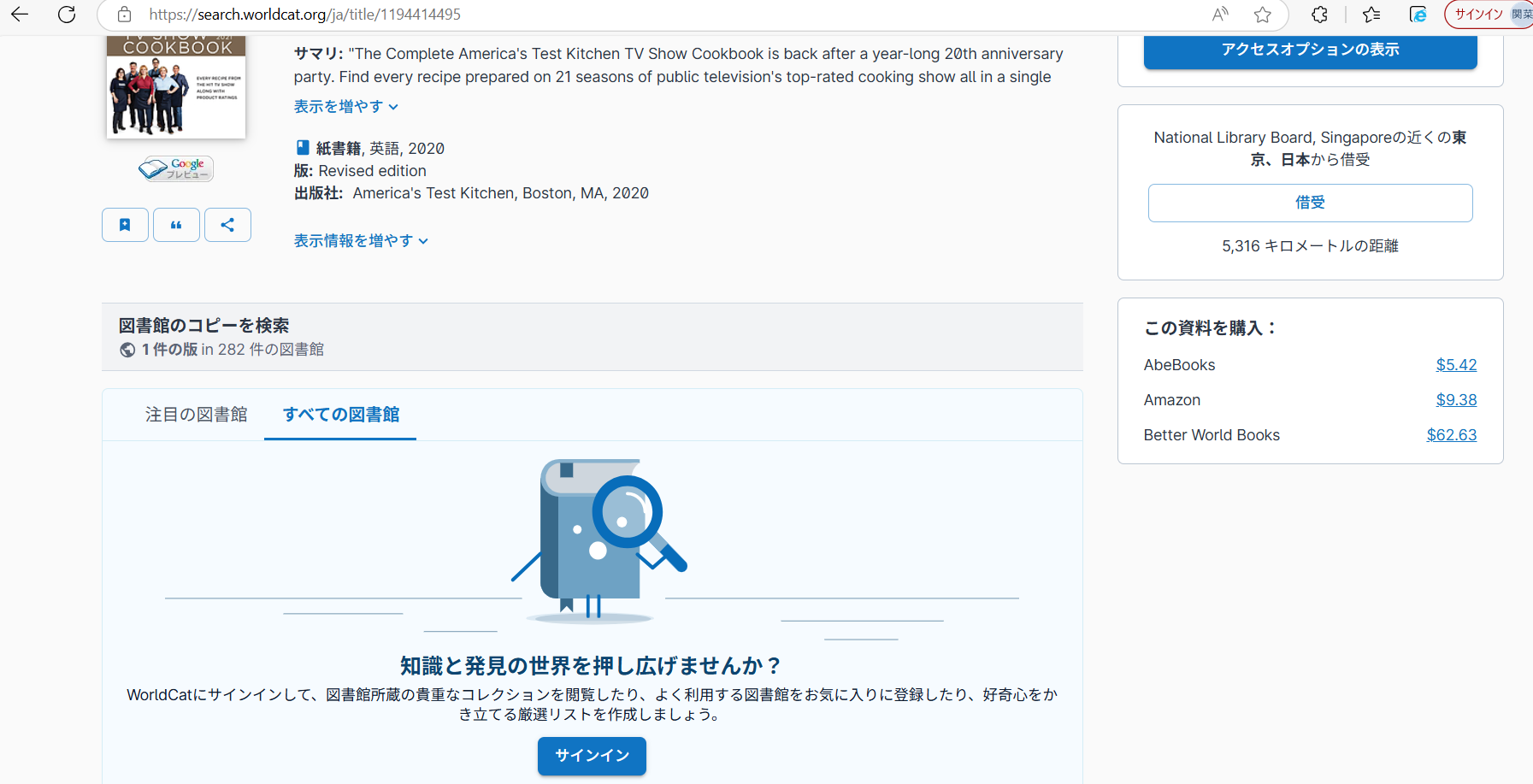
Task: Expand summary with 表示を増やす
Action: pos(346,107)
